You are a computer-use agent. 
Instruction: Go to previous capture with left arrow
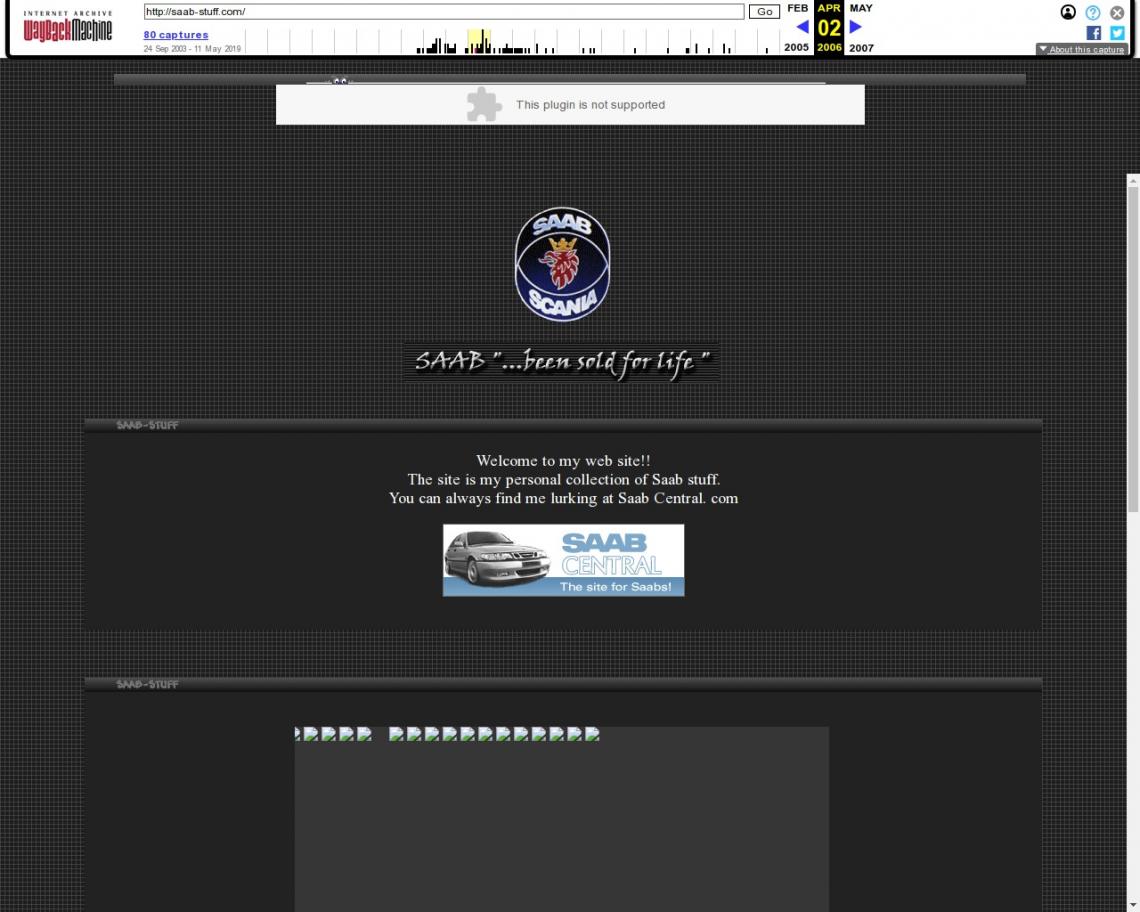[802, 27]
